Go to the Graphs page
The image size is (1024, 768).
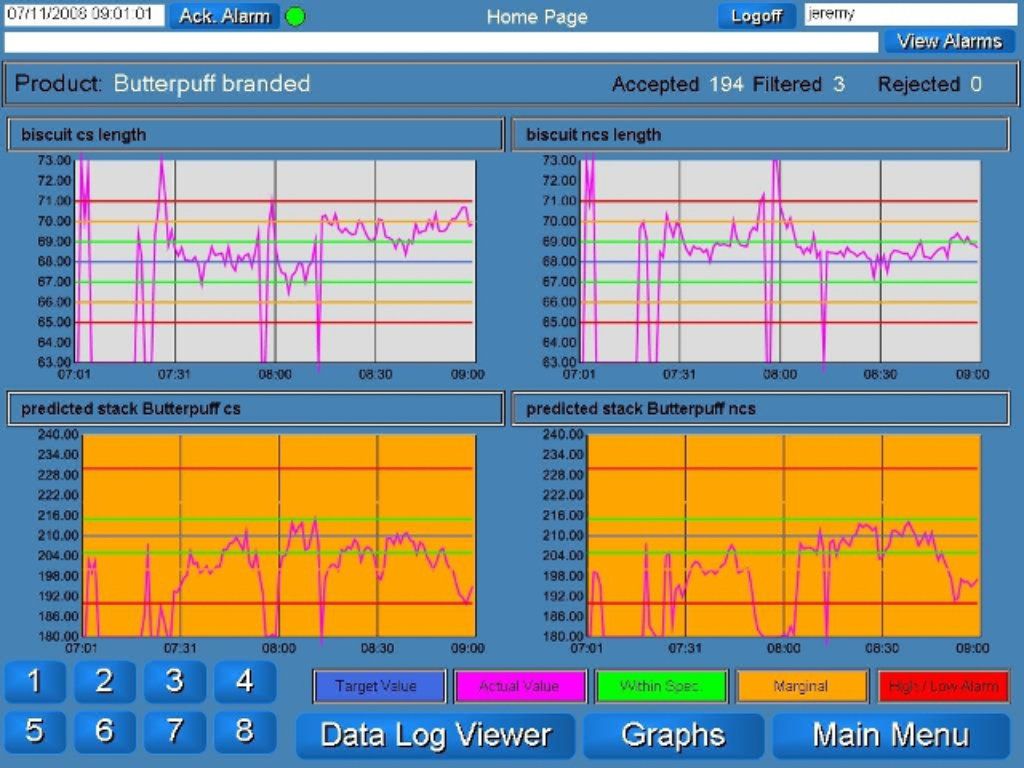(x=673, y=736)
